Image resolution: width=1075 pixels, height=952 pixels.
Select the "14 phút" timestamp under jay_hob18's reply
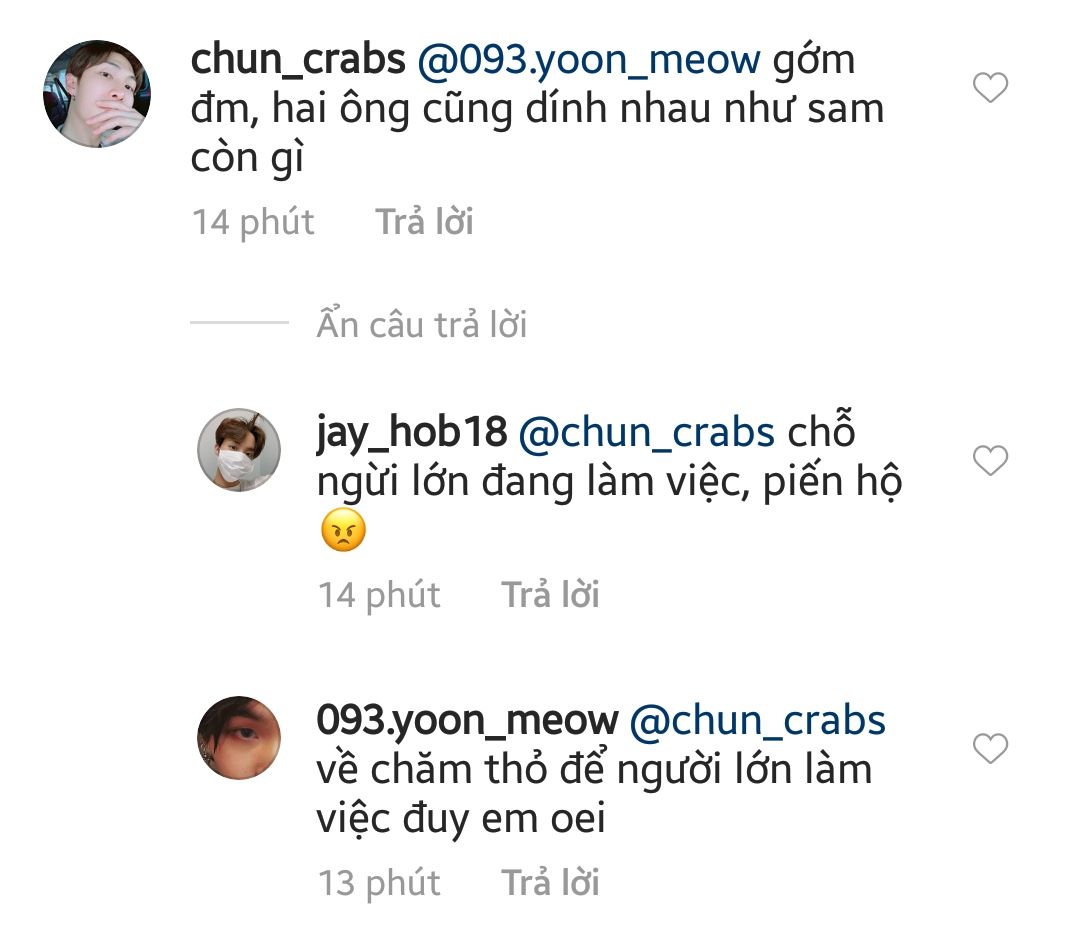tap(379, 595)
